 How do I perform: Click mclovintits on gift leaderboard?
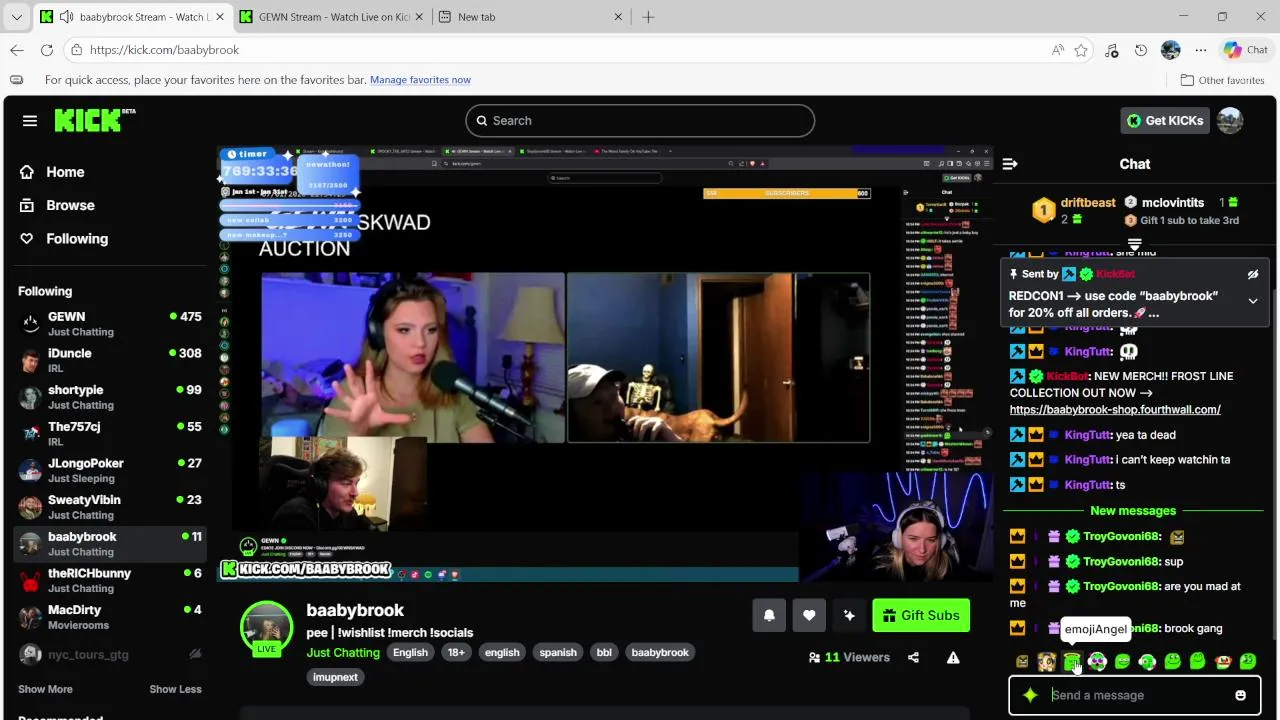1173,202
